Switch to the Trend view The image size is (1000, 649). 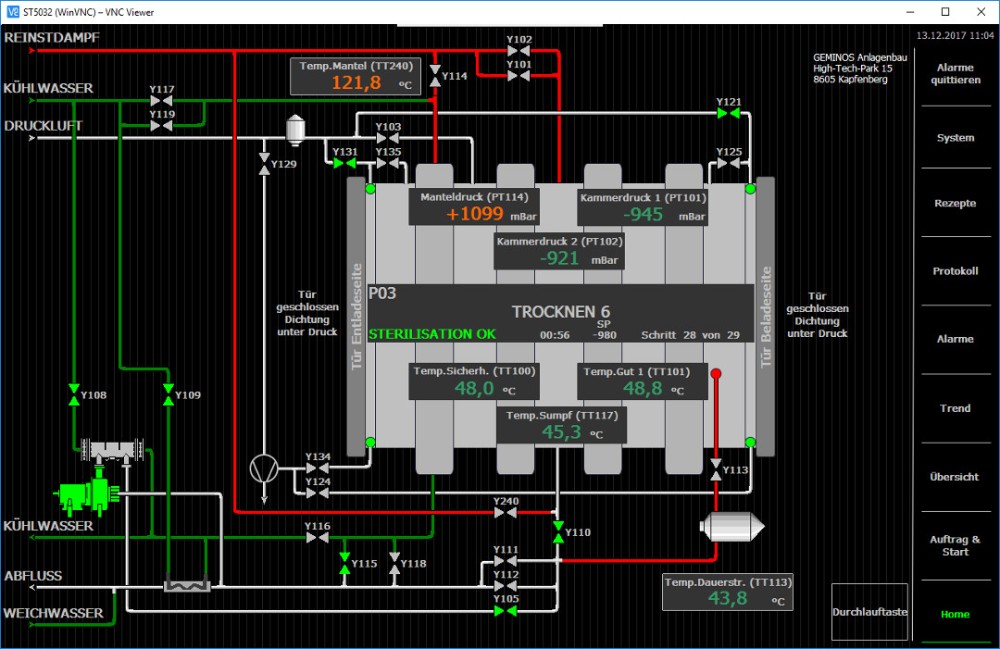(954, 408)
